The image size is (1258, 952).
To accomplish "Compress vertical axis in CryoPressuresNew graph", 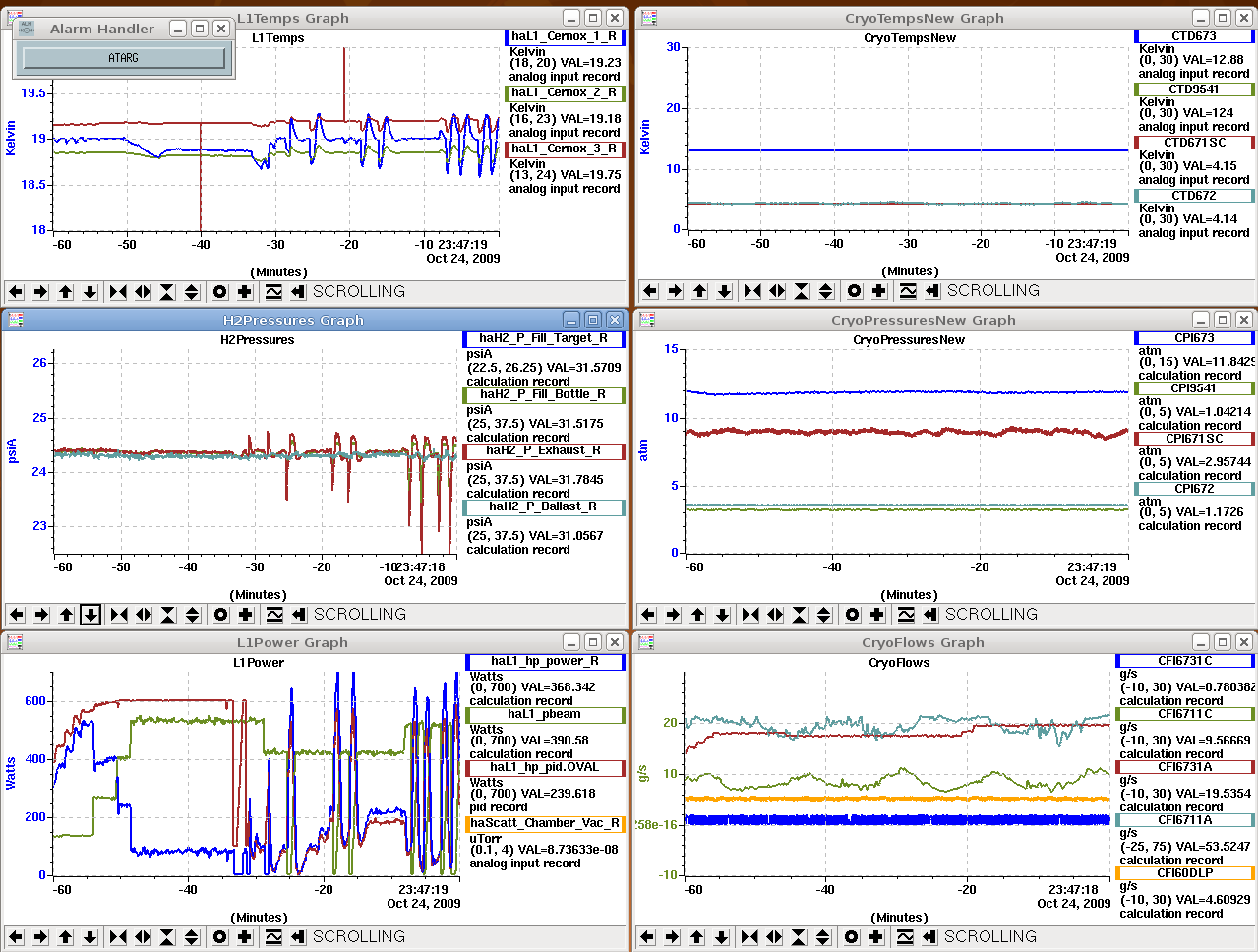I will click(800, 615).
